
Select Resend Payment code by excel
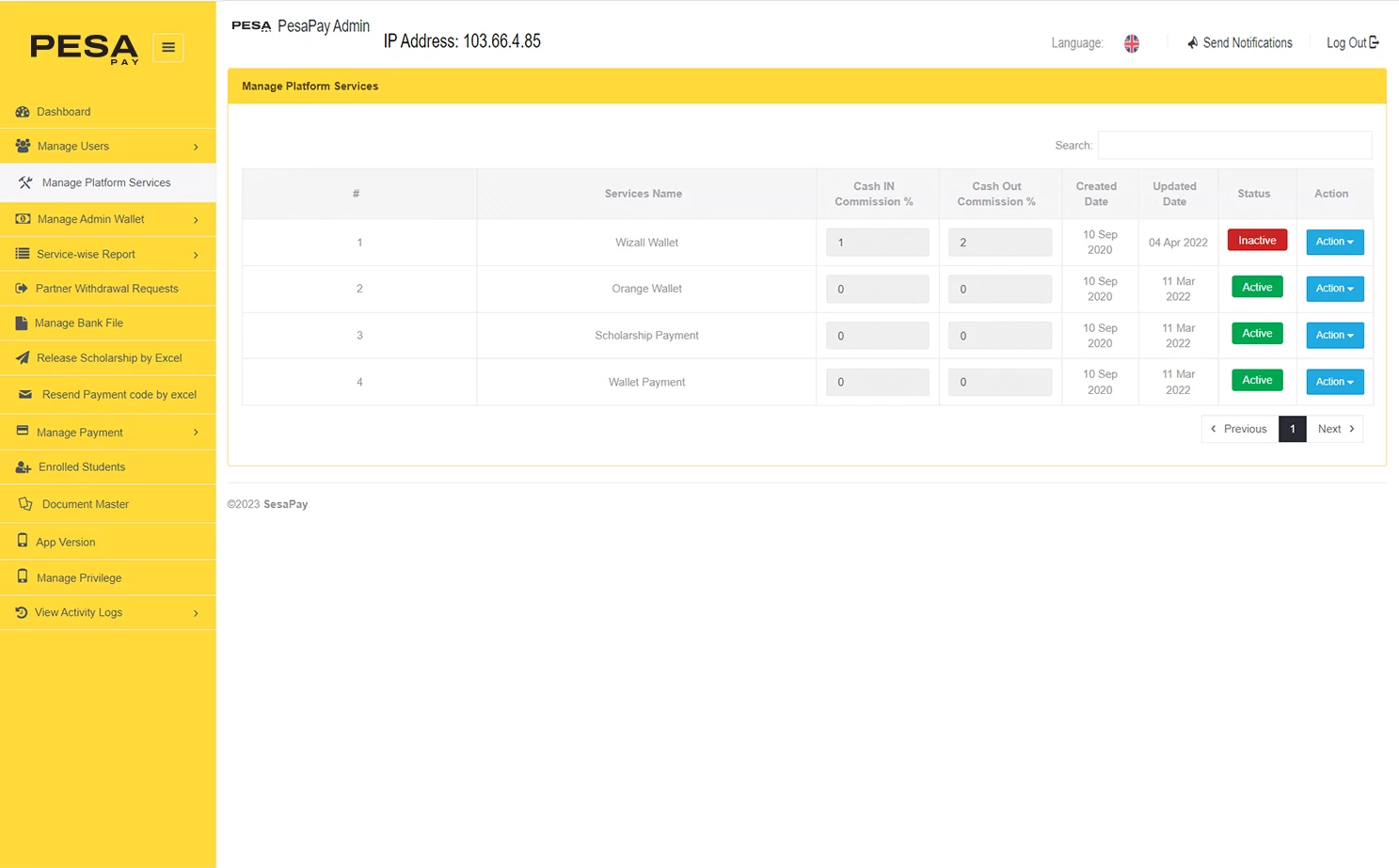[x=116, y=394]
